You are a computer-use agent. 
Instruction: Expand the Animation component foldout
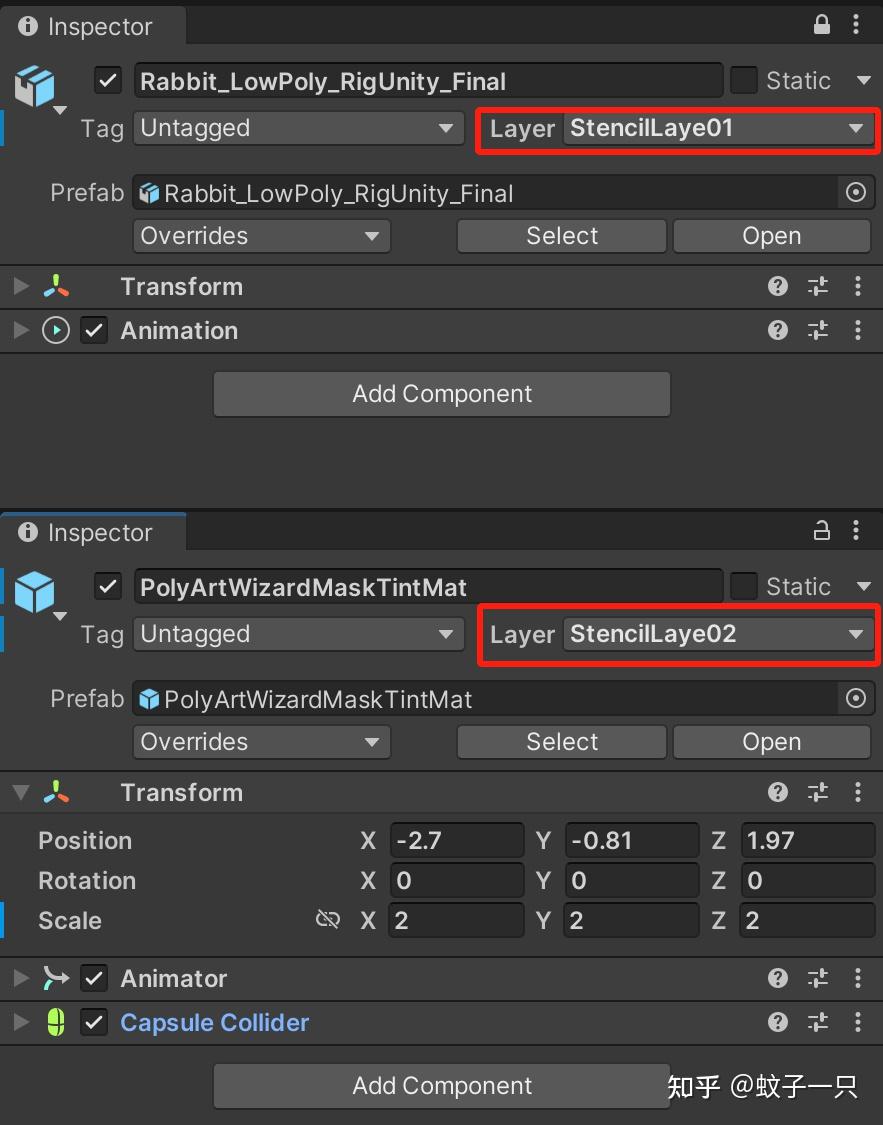coord(22,330)
